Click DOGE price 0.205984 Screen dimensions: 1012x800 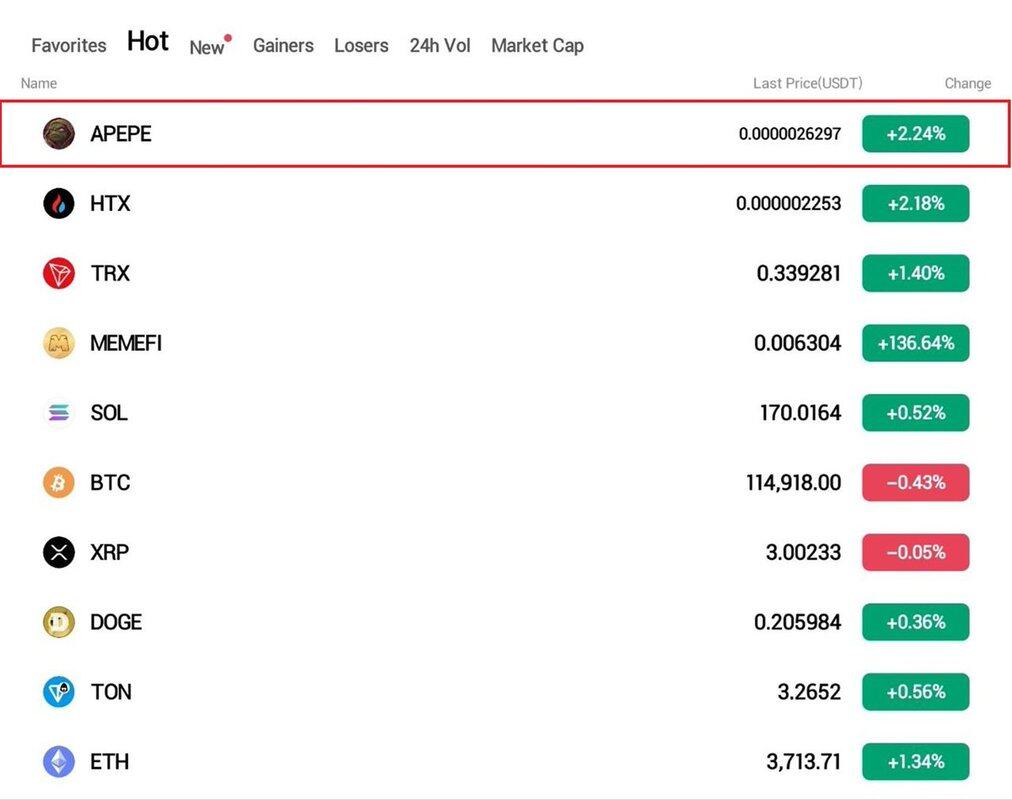pos(798,622)
